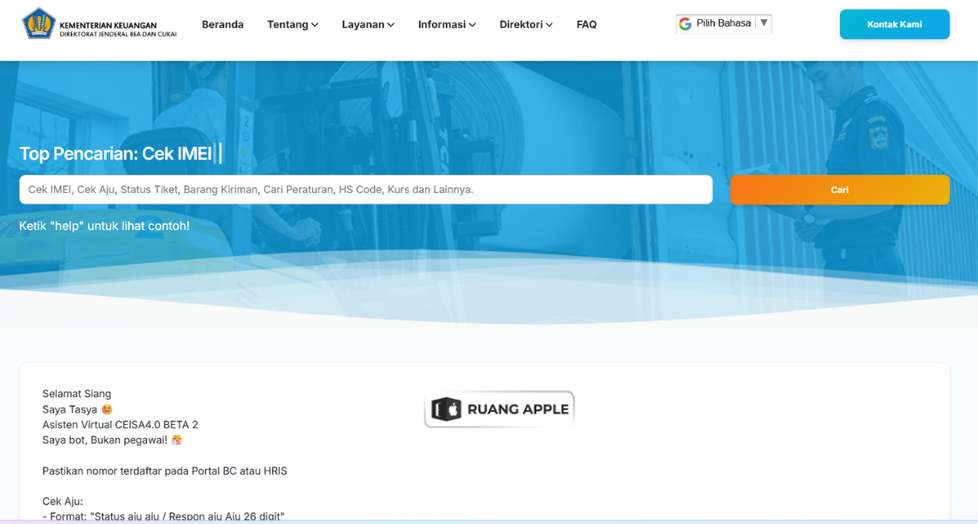Click the Top Pencarian: Cek IMEI heading
This screenshot has height=524, width=978.
click(x=116, y=154)
